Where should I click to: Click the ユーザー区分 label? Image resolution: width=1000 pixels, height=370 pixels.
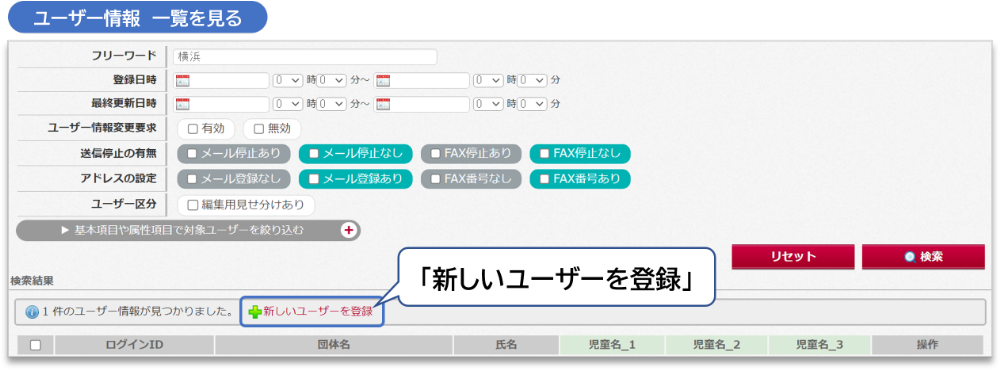point(124,204)
